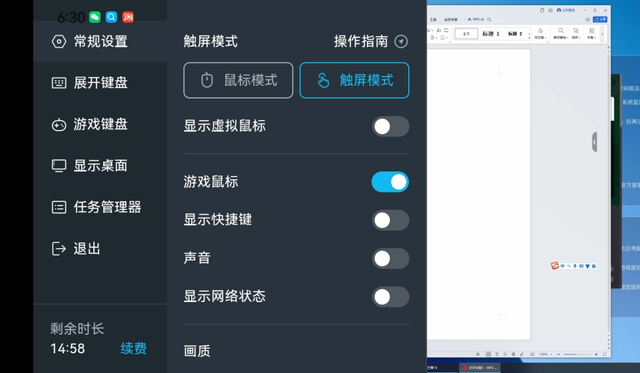The height and width of the screenshot is (373, 640).
Task: Expand the WPS styles gallery arrow
Action: pyautogui.click(x=529, y=37)
